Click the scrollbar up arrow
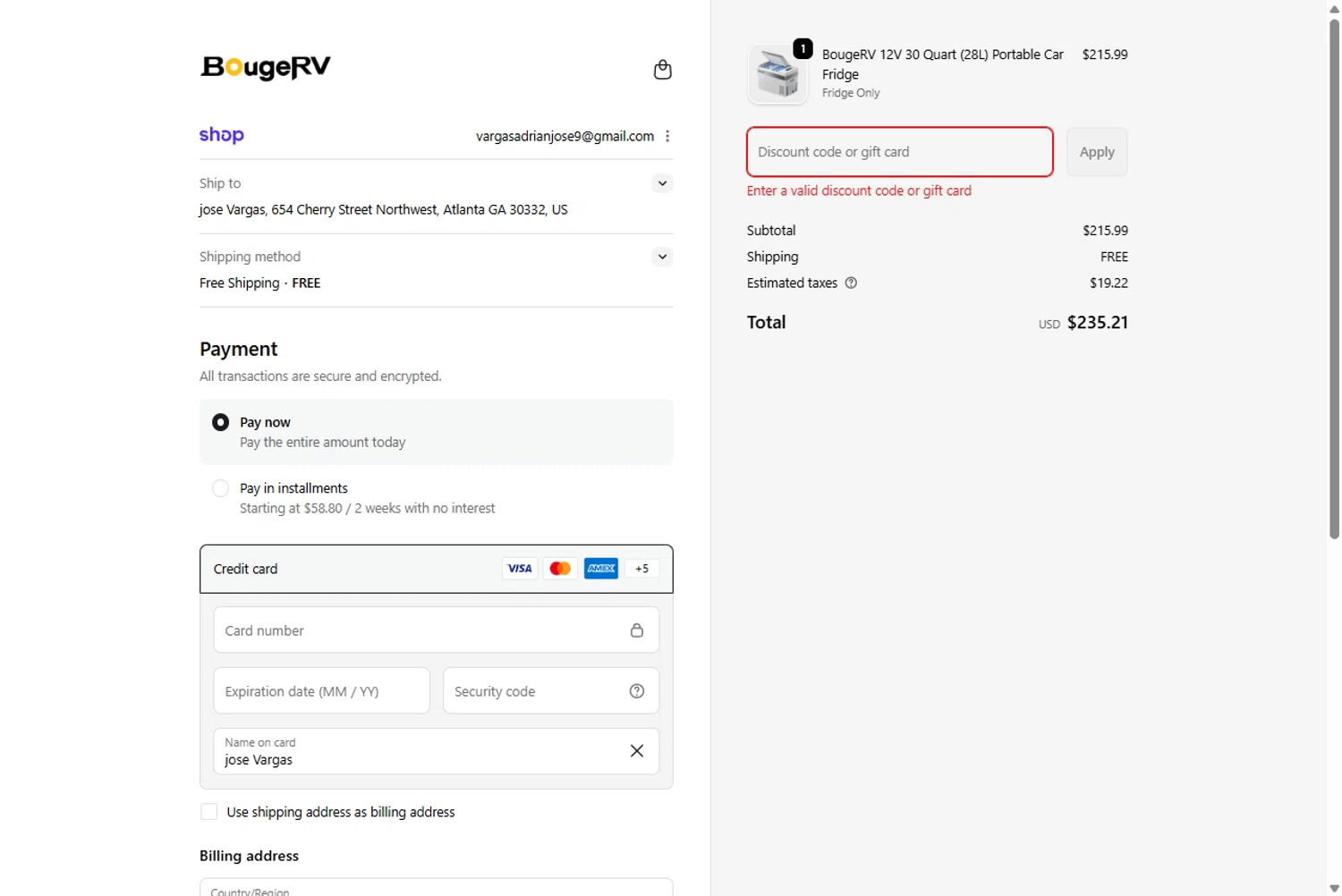 pyautogui.click(x=1334, y=9)
